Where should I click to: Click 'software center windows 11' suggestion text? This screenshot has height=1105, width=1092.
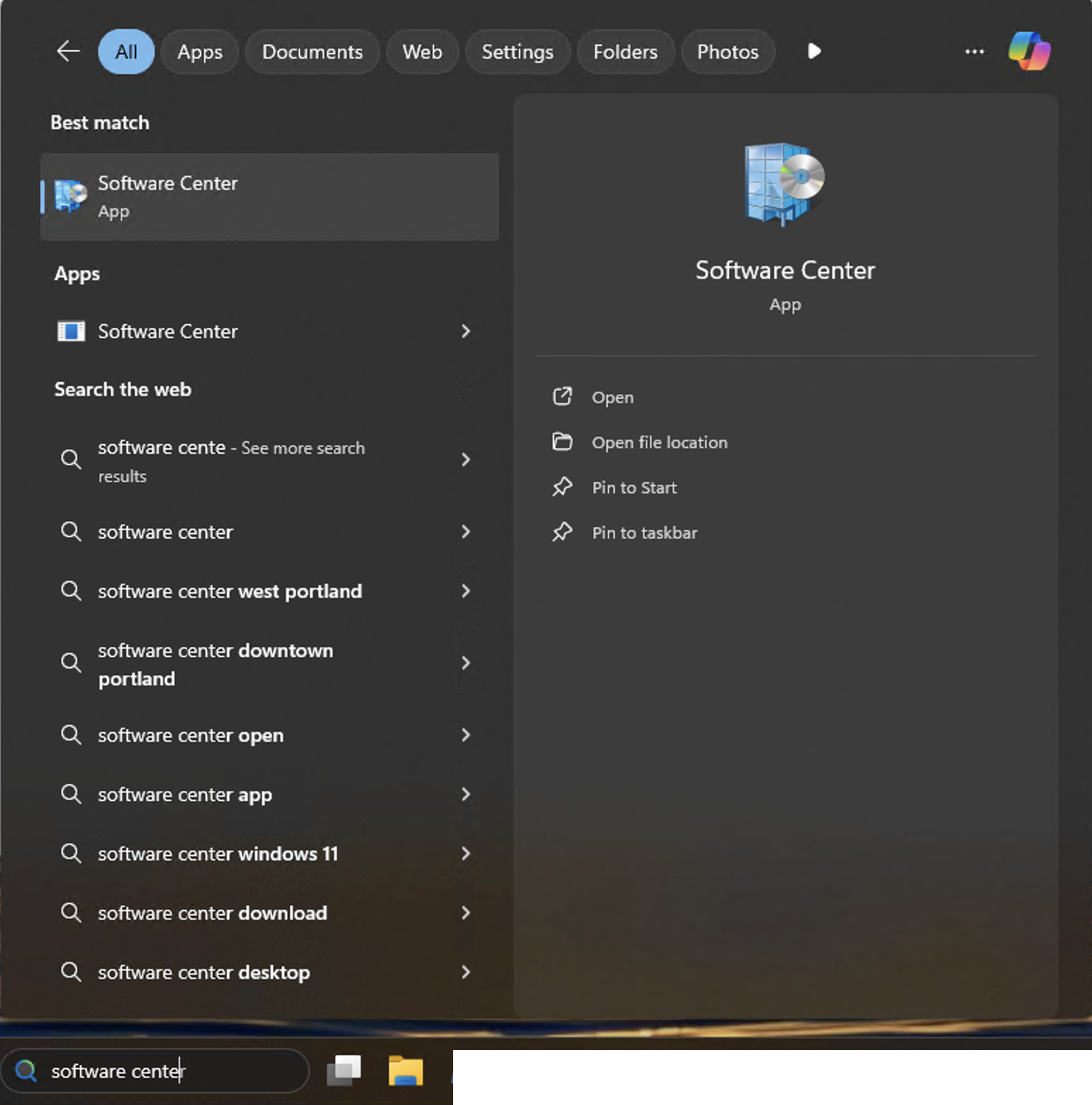coord(218,854)
